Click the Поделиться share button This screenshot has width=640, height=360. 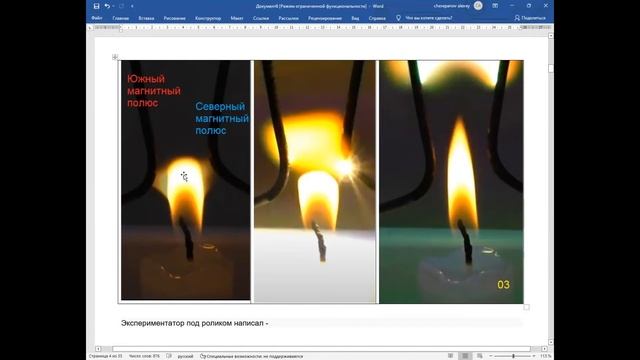point(530,18)
